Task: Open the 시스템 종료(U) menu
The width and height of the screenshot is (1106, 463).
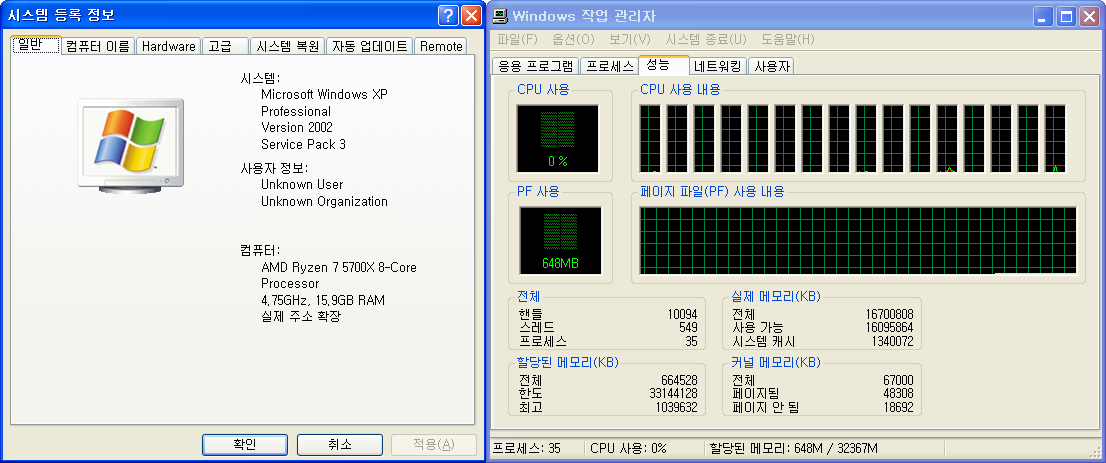Action: tap(705, 39)
